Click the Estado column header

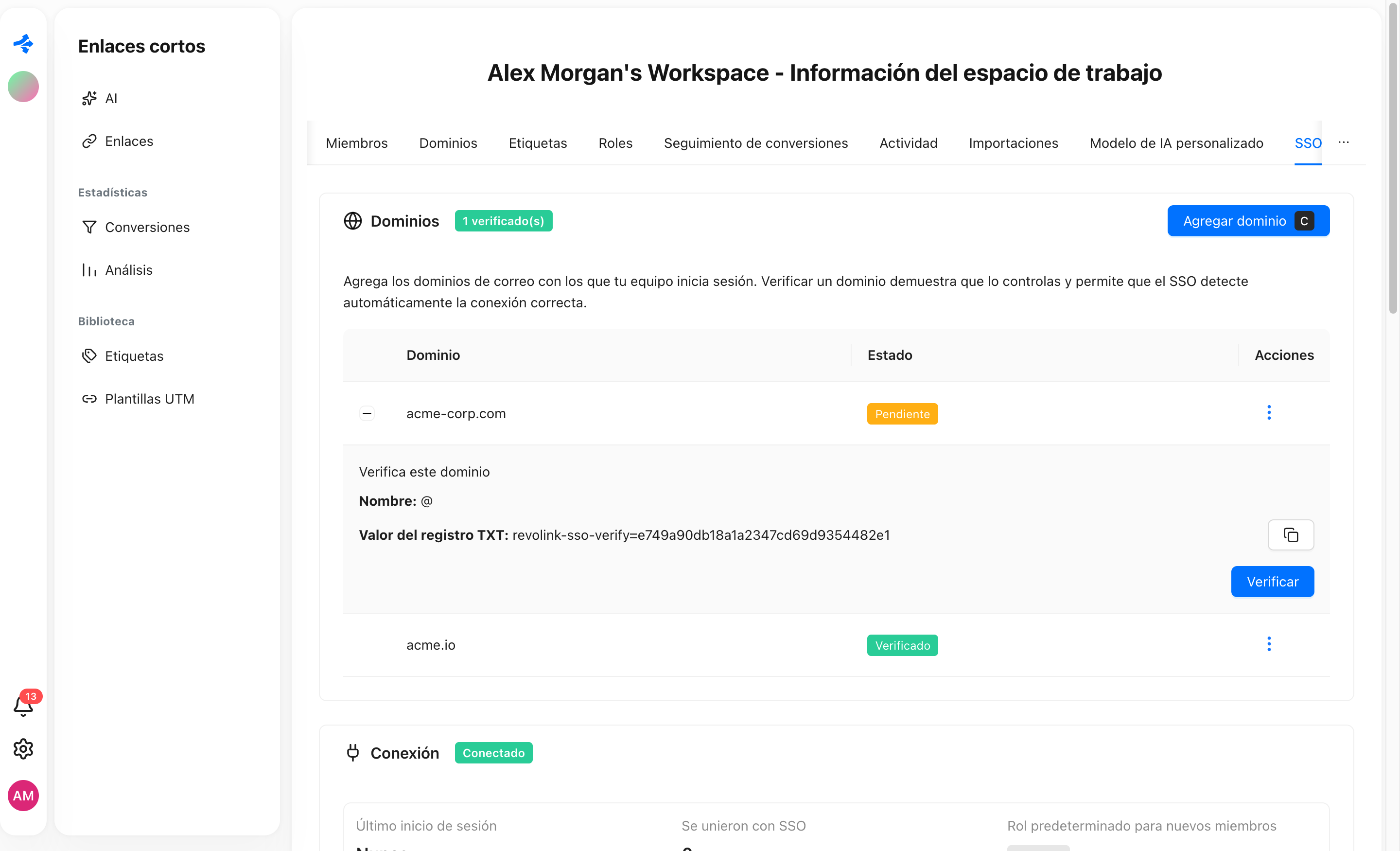click(889, 355)
